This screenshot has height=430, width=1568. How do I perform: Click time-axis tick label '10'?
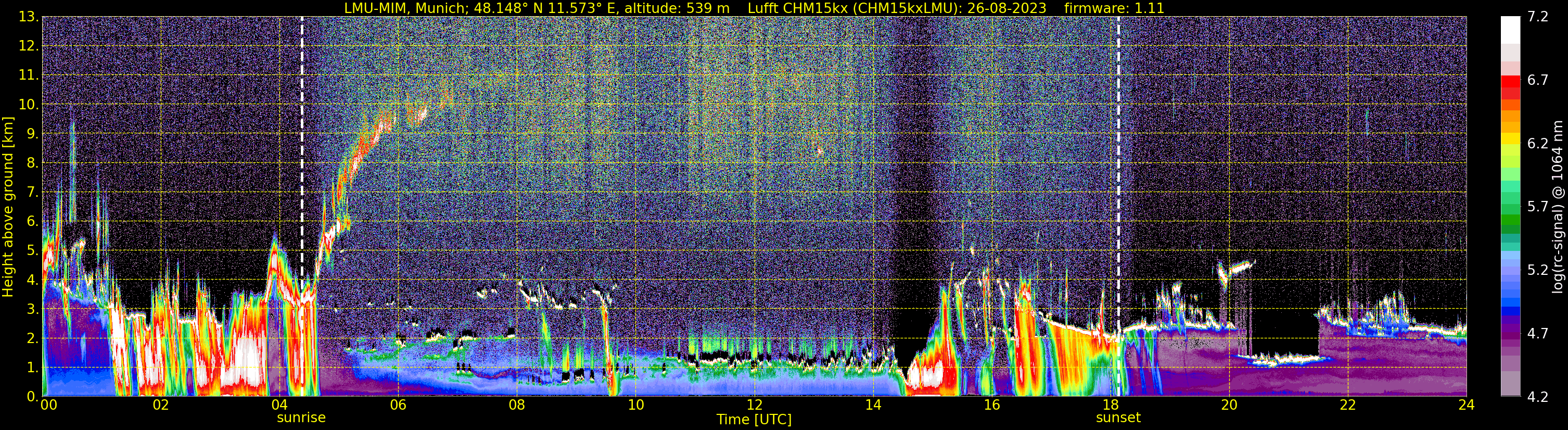[635, 405]
